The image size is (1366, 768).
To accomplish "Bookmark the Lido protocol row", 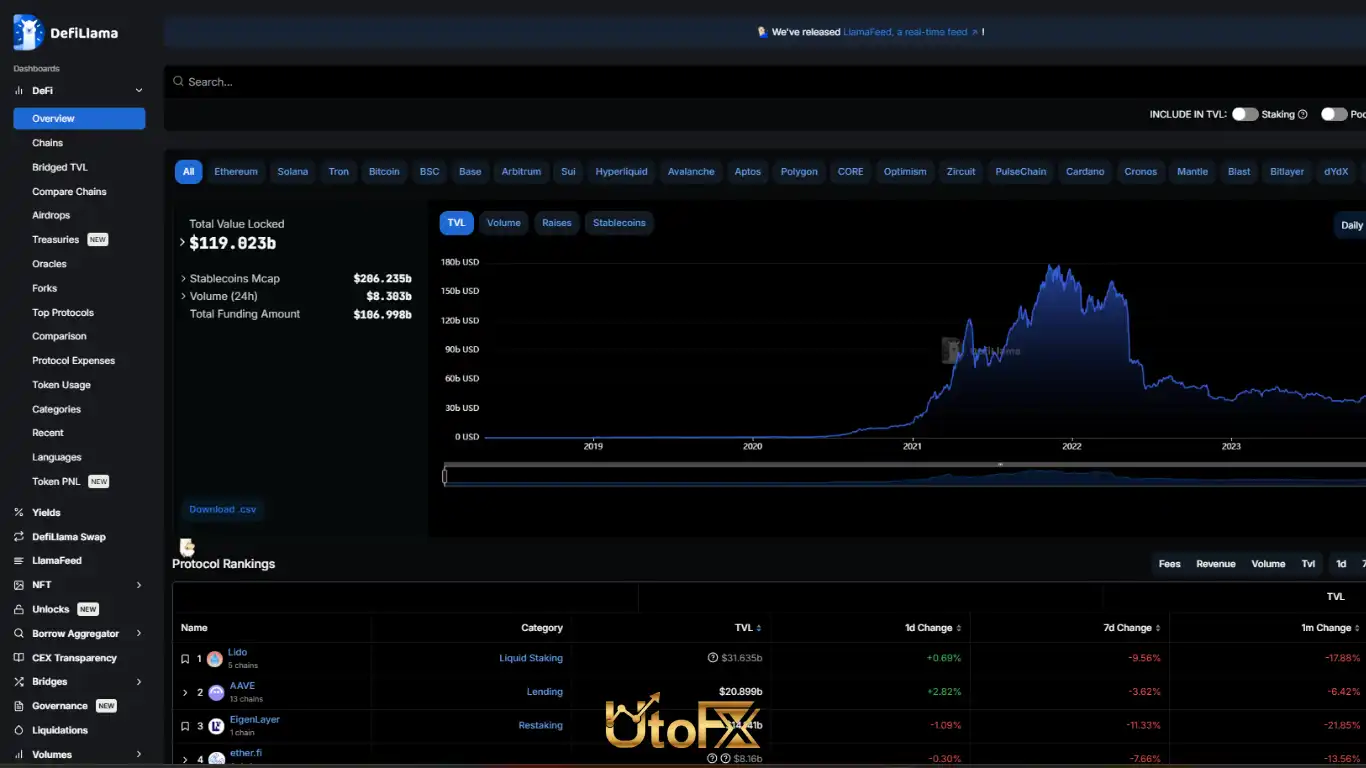I will (185, 659).
